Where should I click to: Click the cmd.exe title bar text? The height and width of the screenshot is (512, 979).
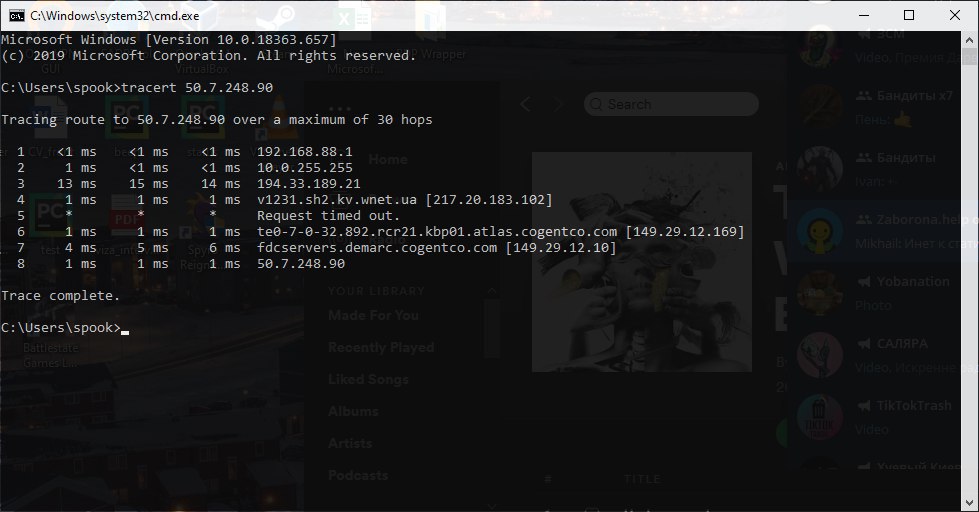115,16
